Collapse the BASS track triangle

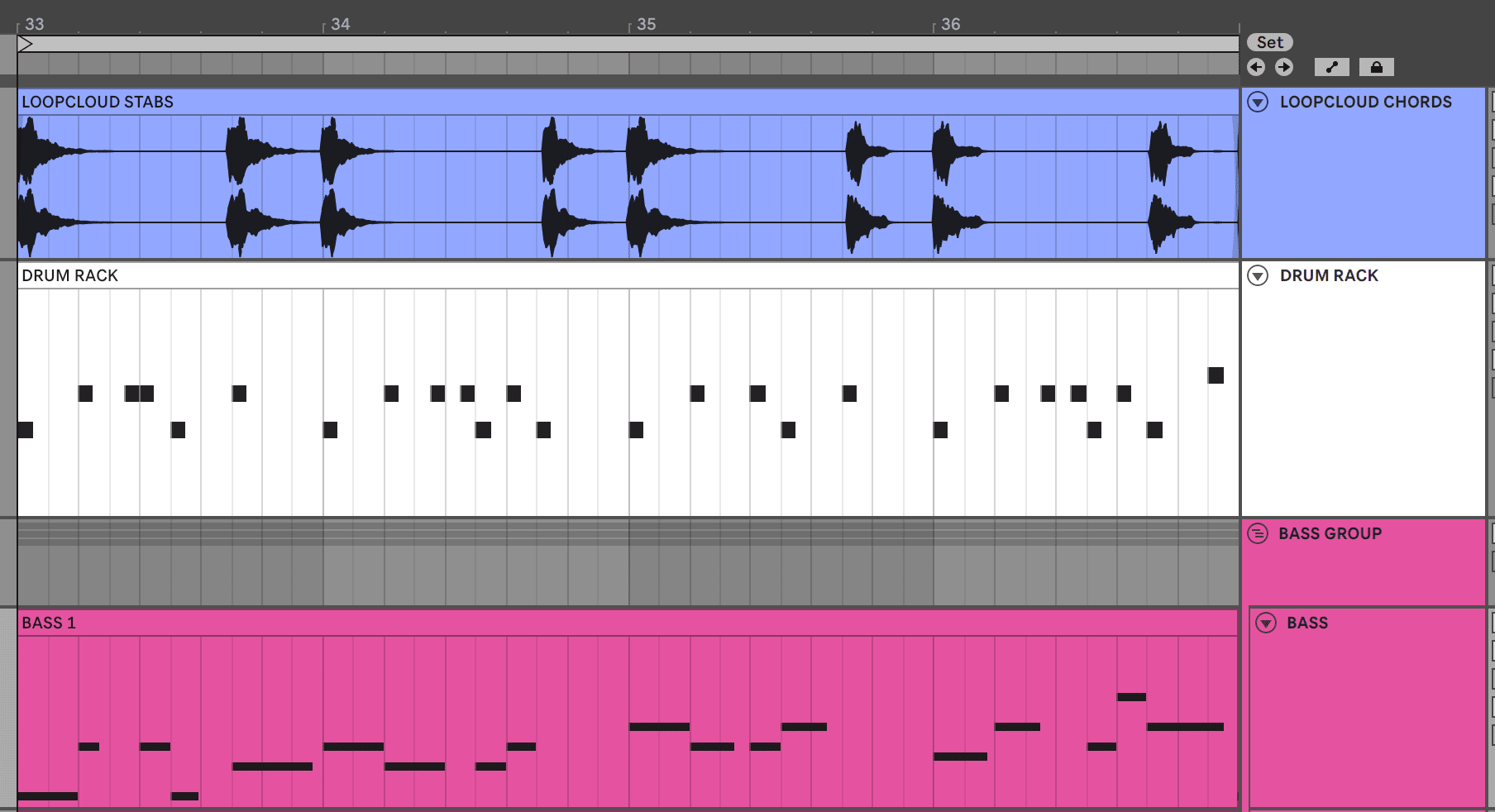point(1266,623)
